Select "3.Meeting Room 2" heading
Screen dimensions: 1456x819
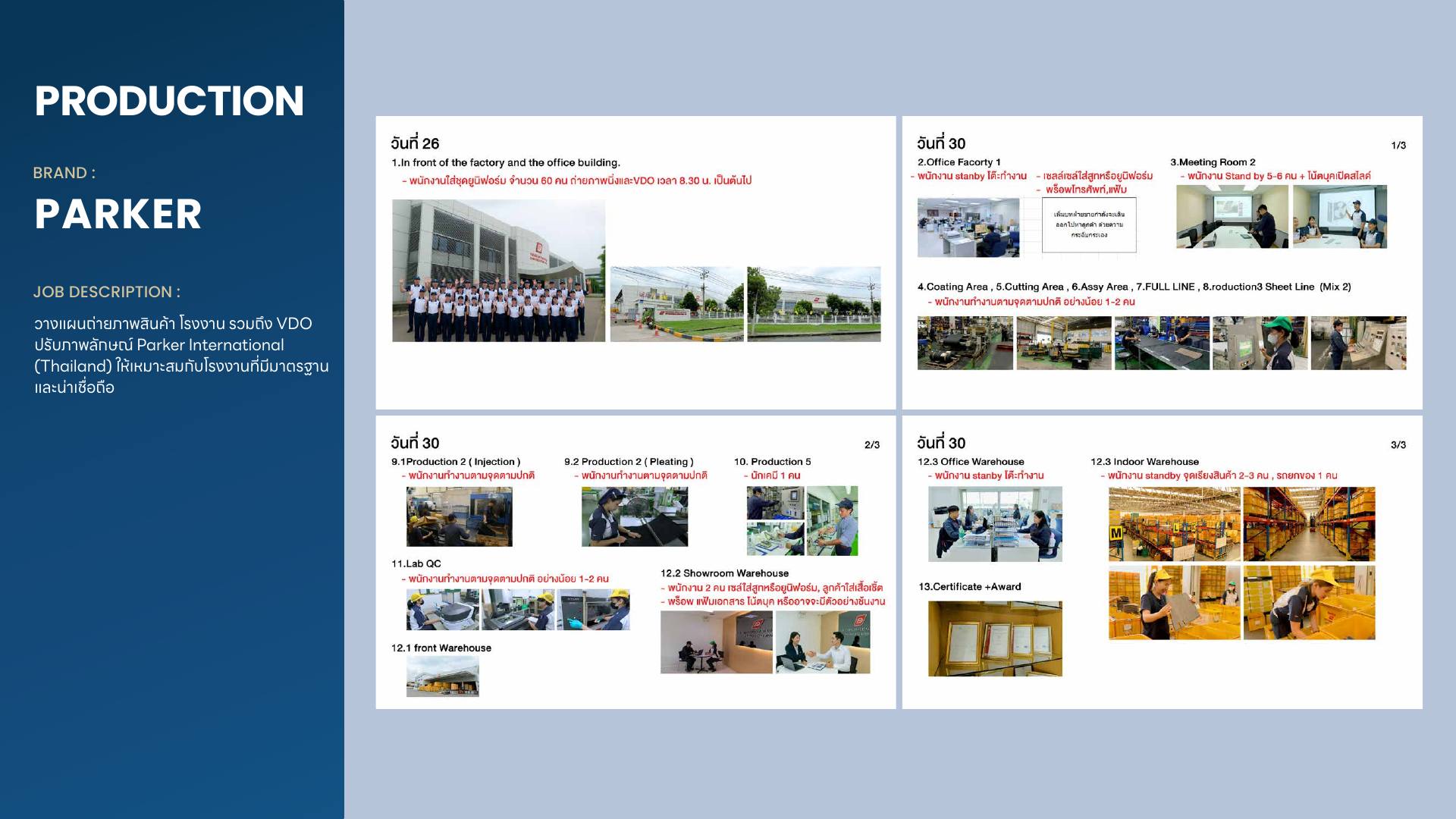(x=1213, y=162)
